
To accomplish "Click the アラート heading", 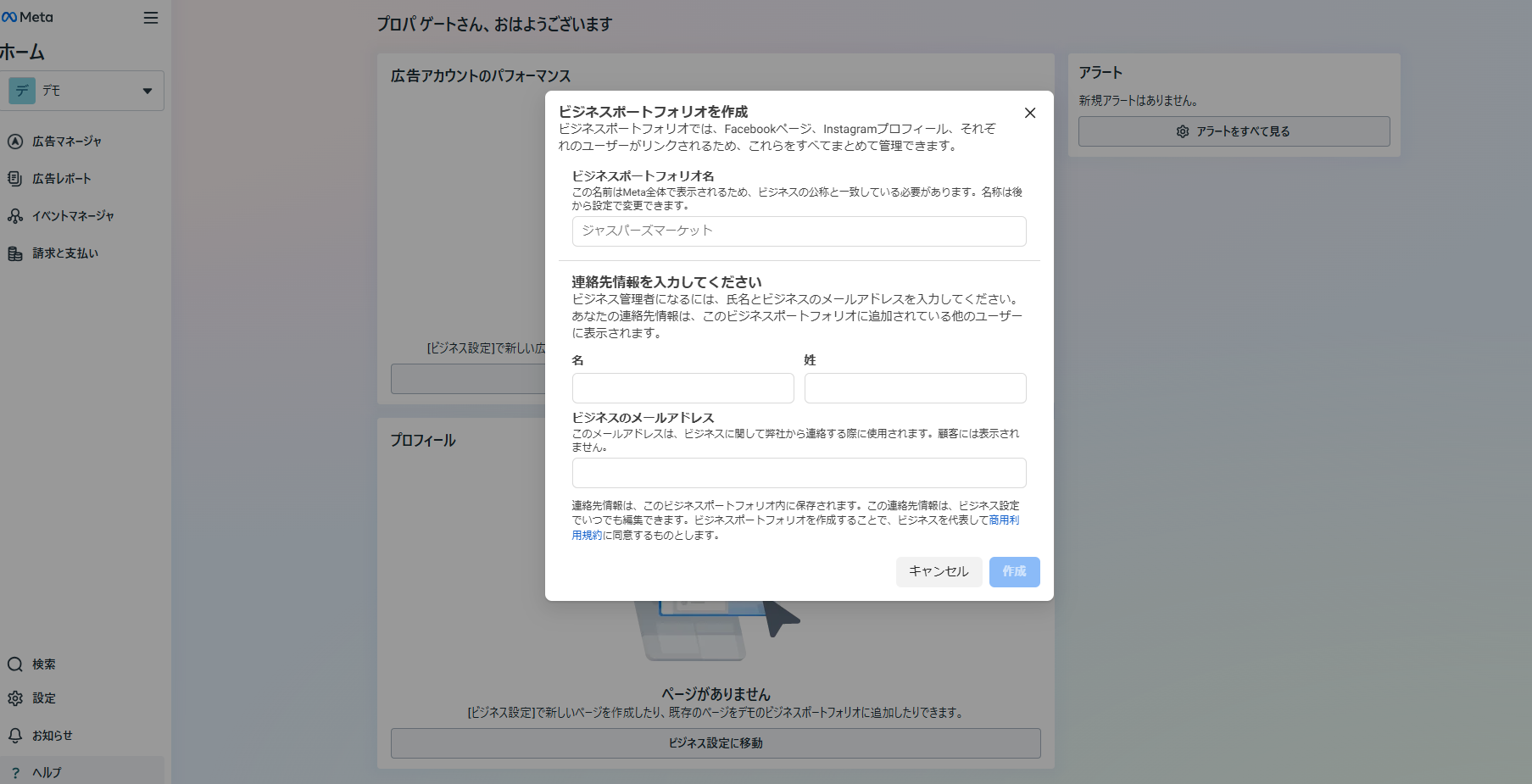I will point(1100,73).
